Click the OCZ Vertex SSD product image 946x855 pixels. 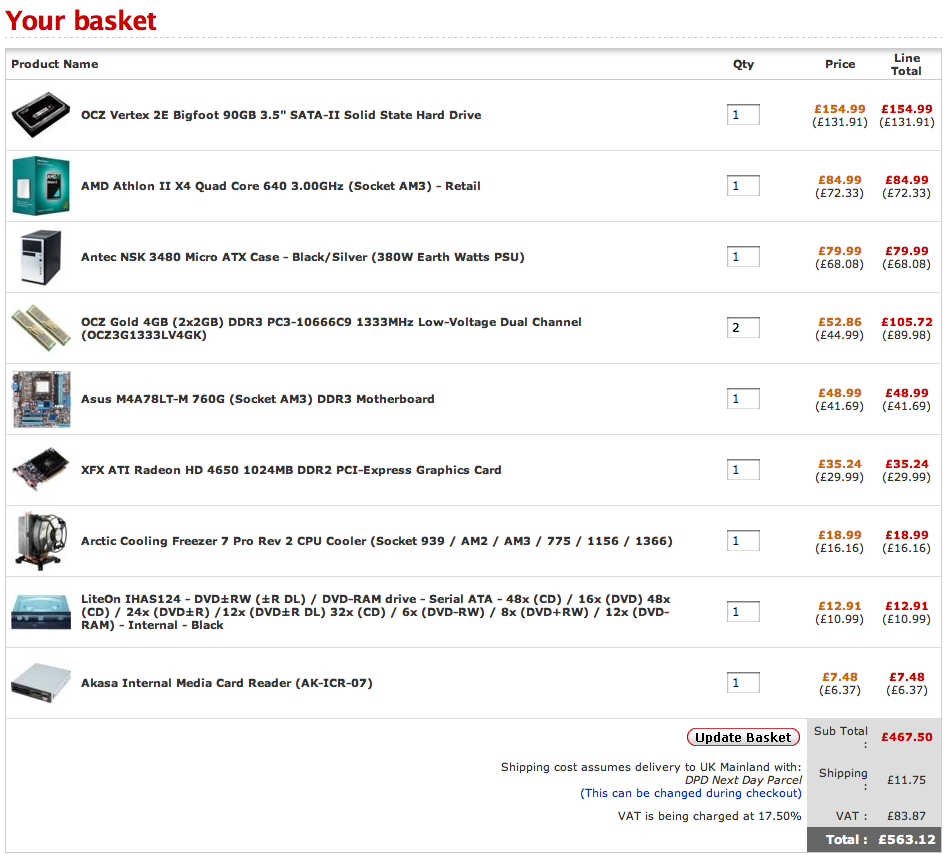tap(41, 116)
